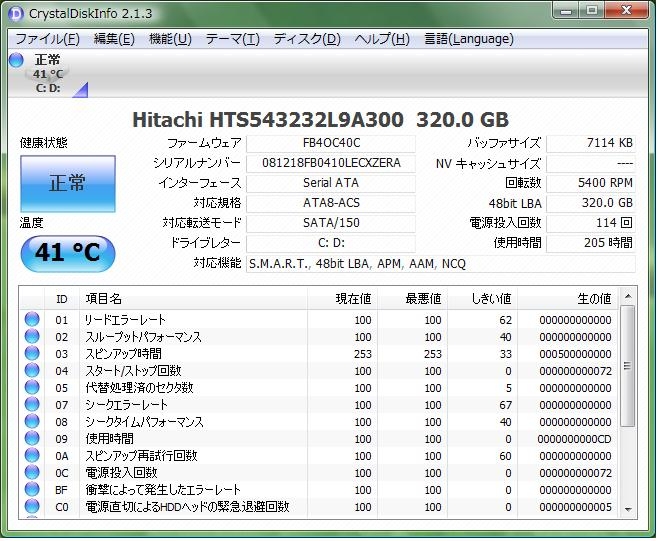The width and height of the screenshot is (658, 541).
Task: Click the status icon for リードエラーレート row
Action: [32, 320]
